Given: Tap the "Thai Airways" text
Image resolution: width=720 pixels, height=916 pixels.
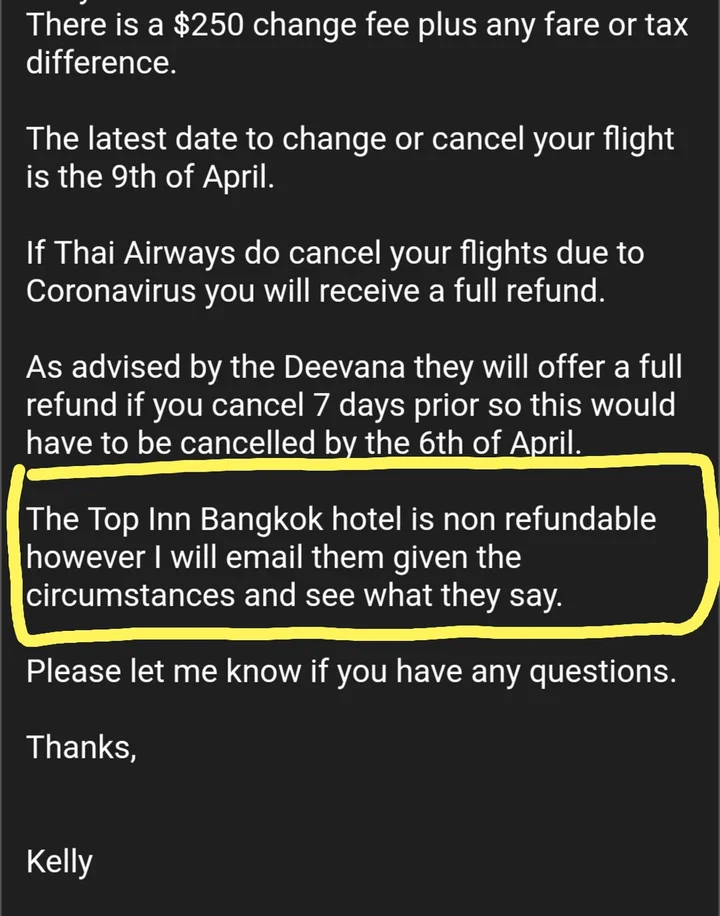Looking at the screenshot, I should coord(145,254).
